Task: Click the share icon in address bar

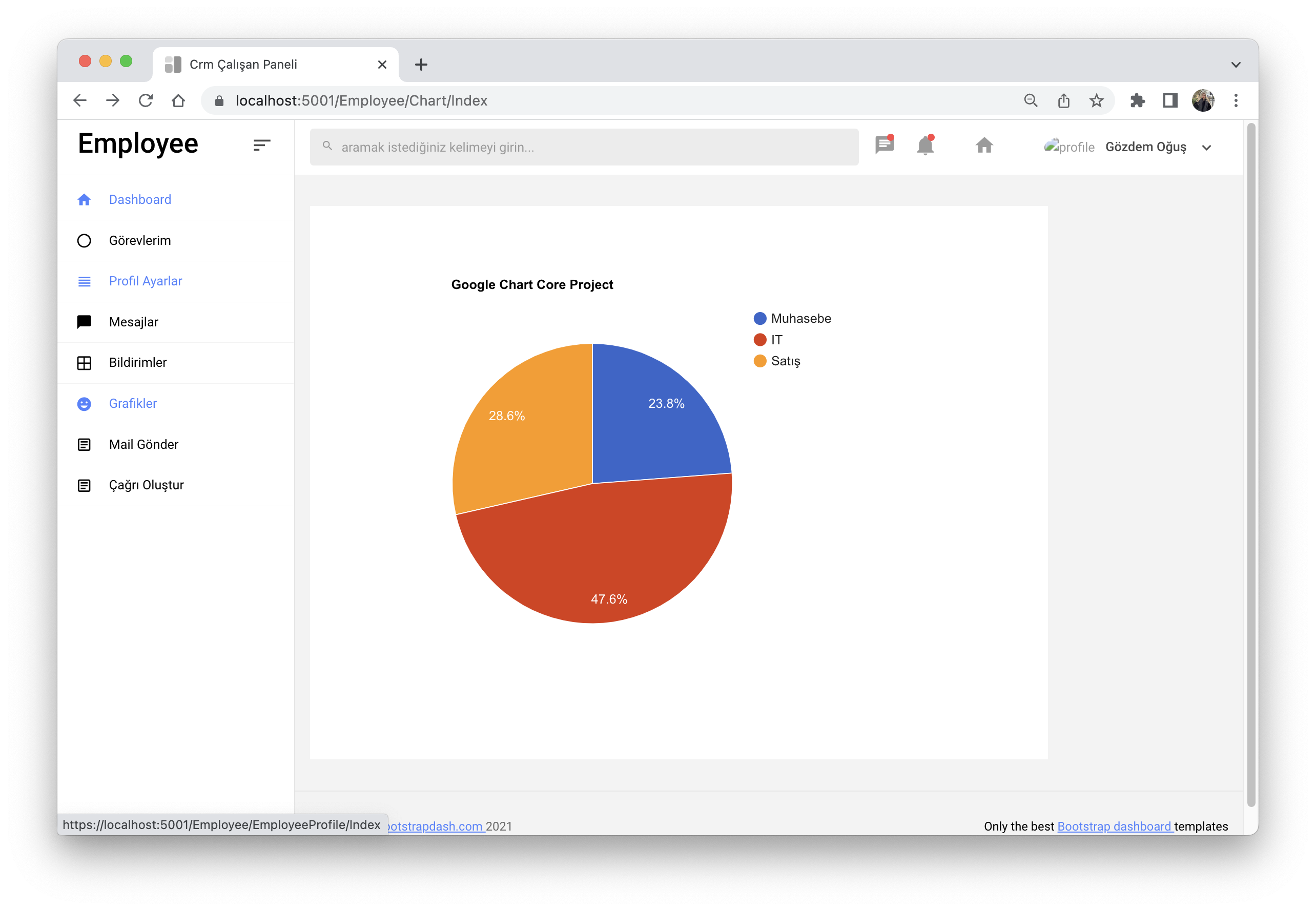Action: pos(1063,100)
